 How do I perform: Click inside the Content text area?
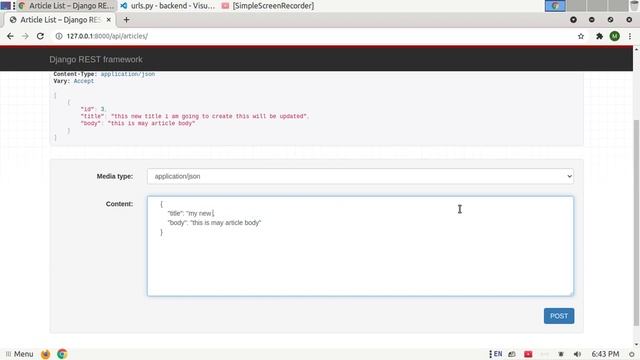[x=360, y=246]
